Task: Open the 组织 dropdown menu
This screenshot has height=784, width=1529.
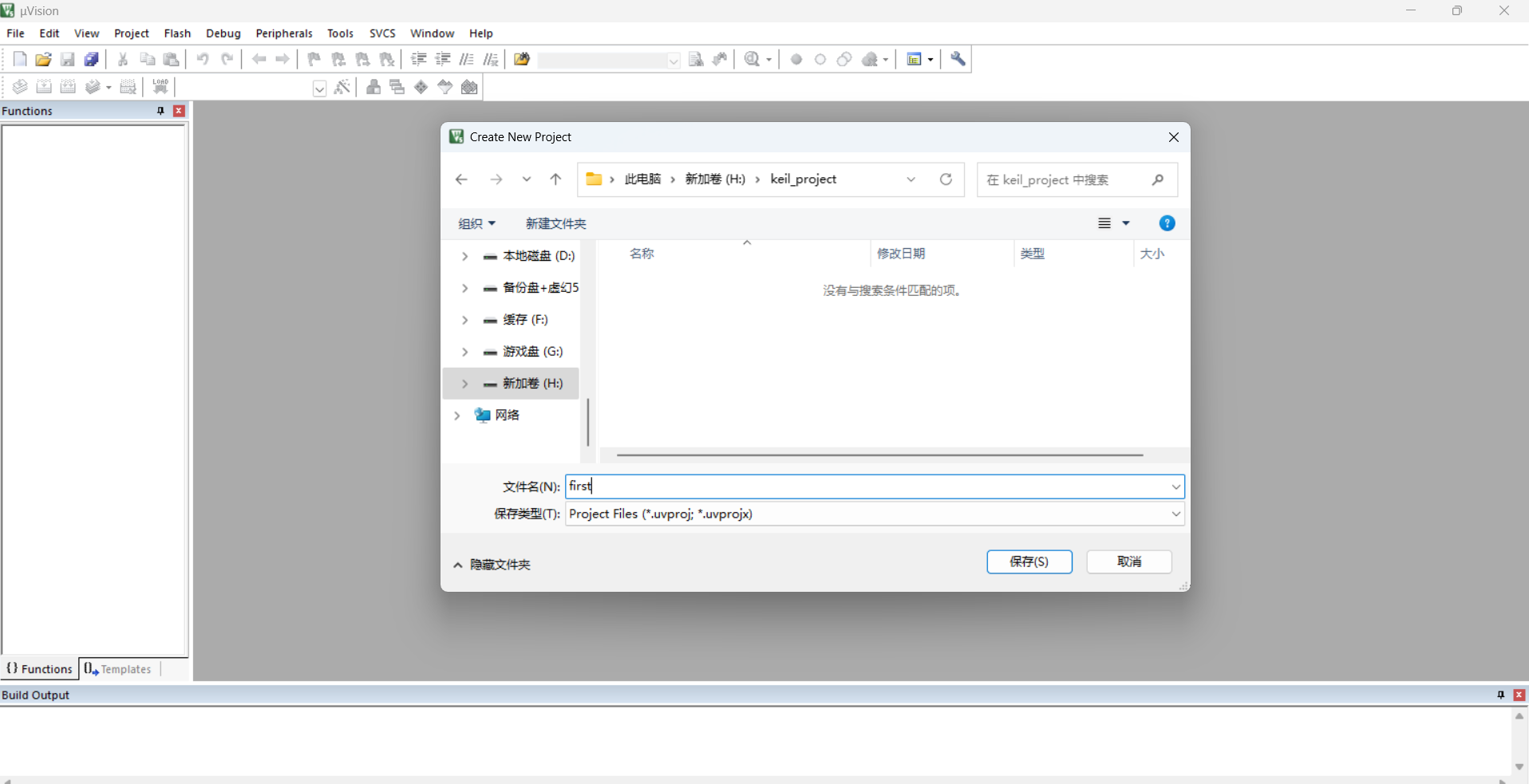Action: [476, 223]
